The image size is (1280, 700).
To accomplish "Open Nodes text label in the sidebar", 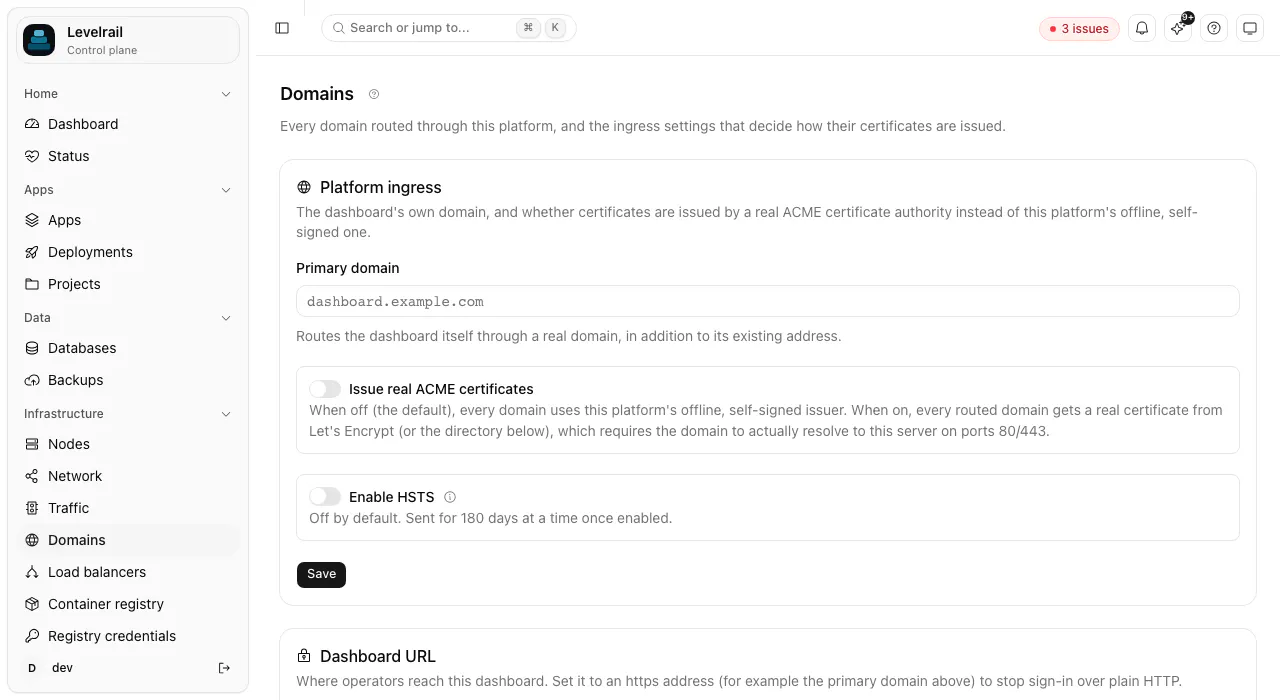I will coord(69,444).
